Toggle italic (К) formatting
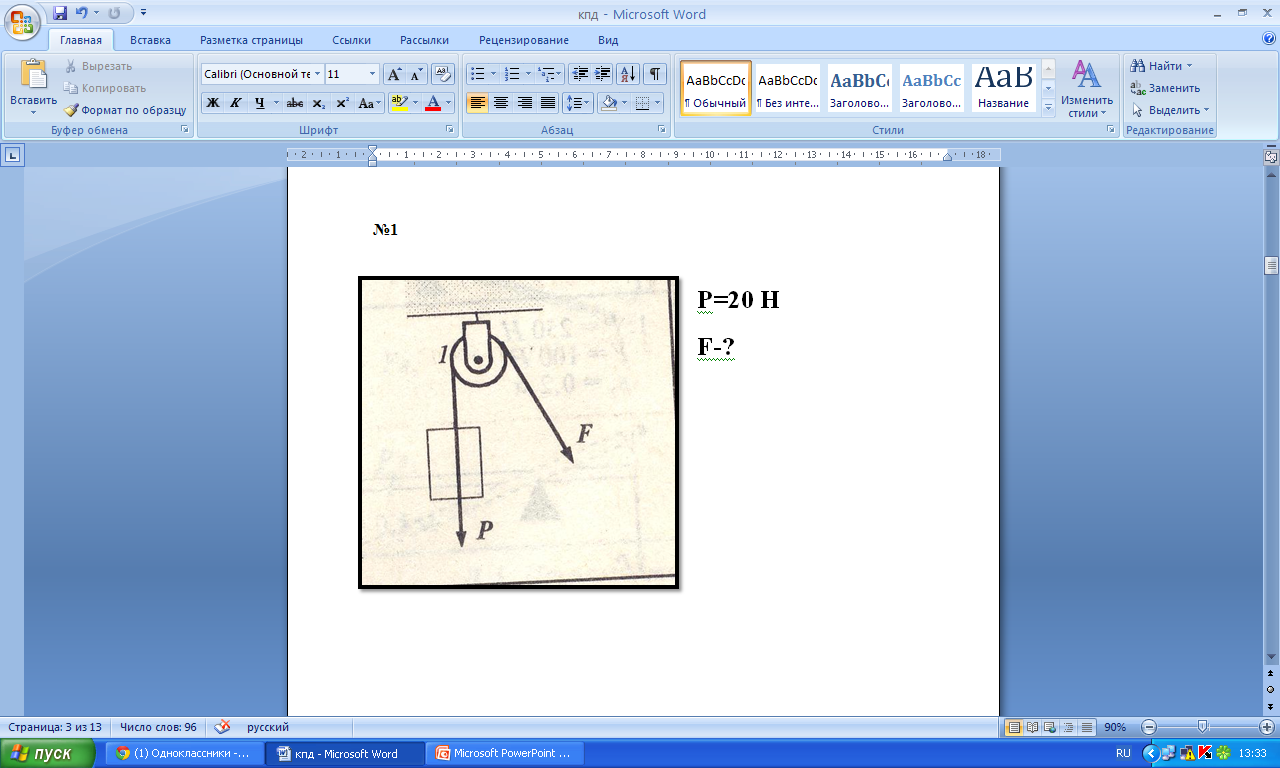 click(x=236, y=103)
